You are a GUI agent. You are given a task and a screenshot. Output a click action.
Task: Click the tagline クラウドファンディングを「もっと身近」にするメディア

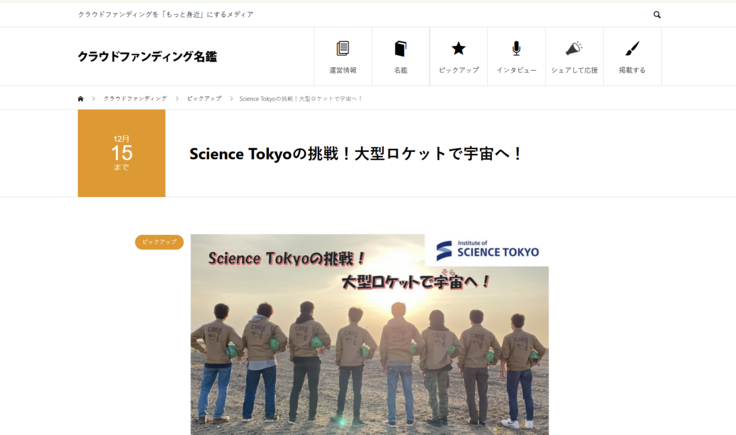pos(166,15)
